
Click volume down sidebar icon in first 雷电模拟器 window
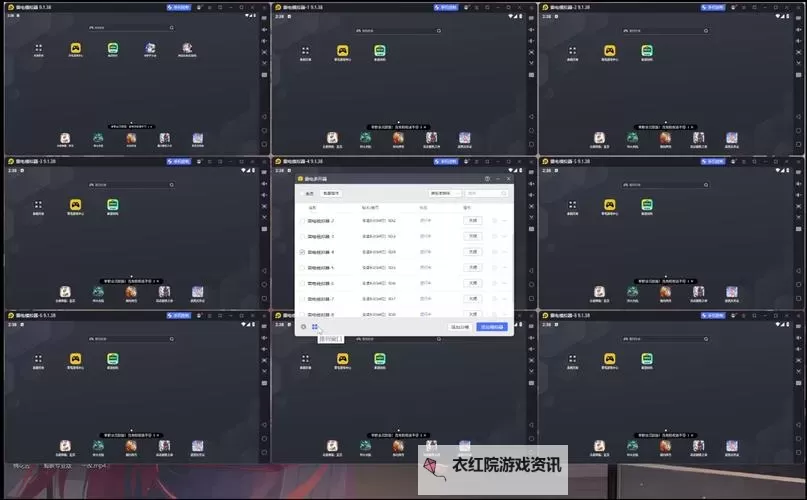click(x=265, y=41)
